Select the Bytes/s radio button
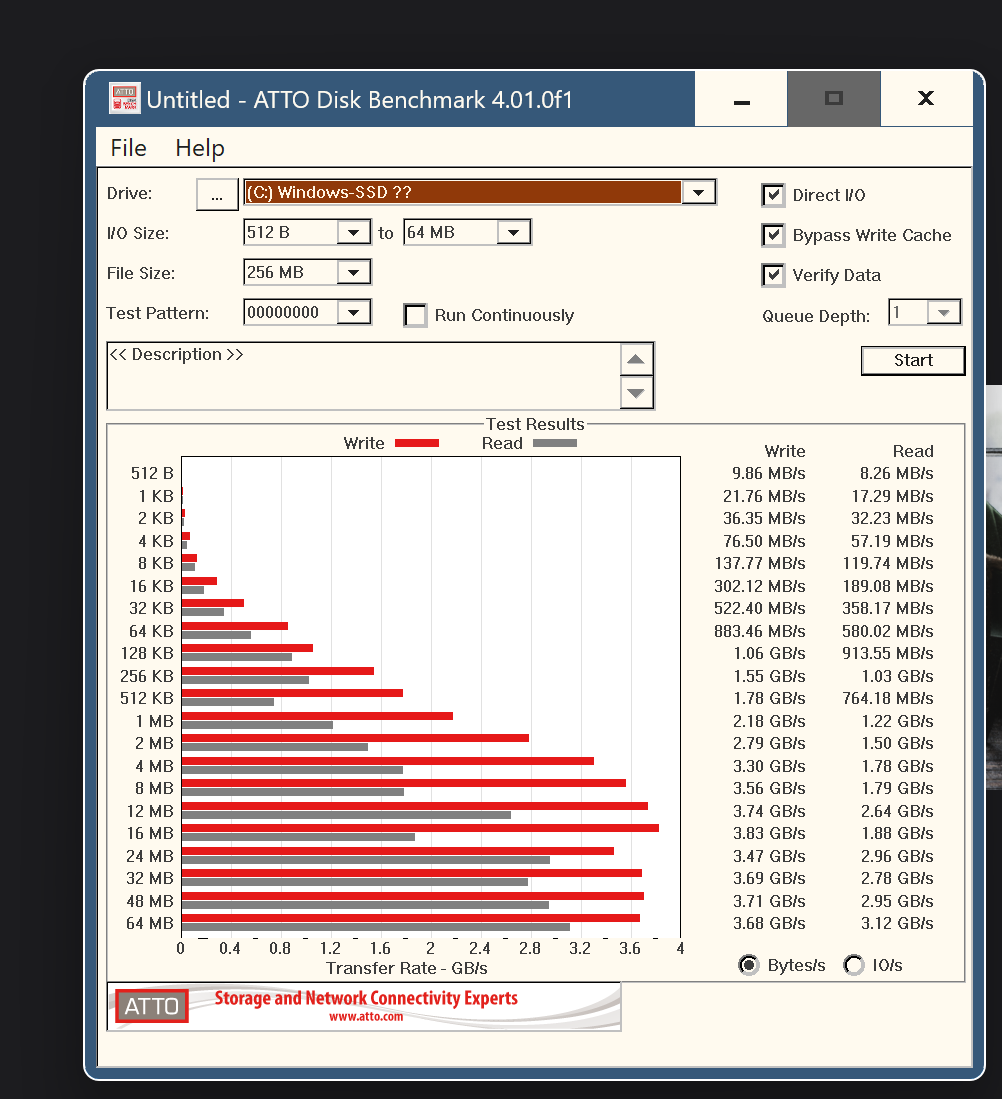The image size is (1002, 1099). [748, 965]
